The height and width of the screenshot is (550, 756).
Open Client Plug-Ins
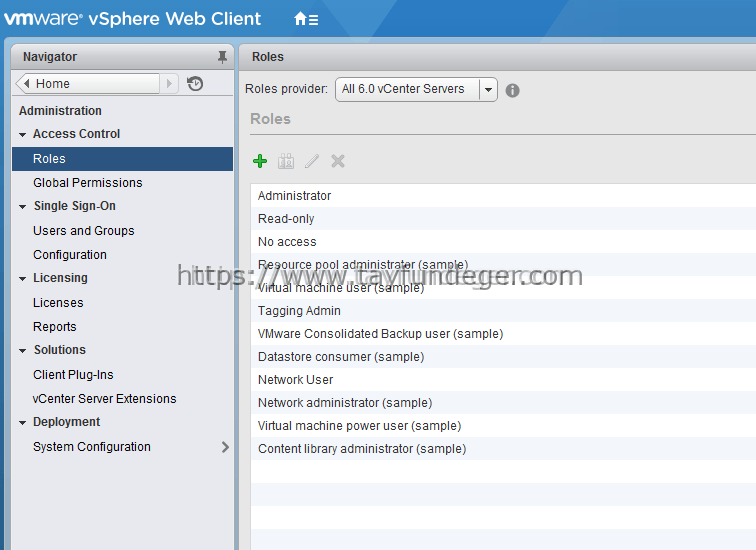73,375
